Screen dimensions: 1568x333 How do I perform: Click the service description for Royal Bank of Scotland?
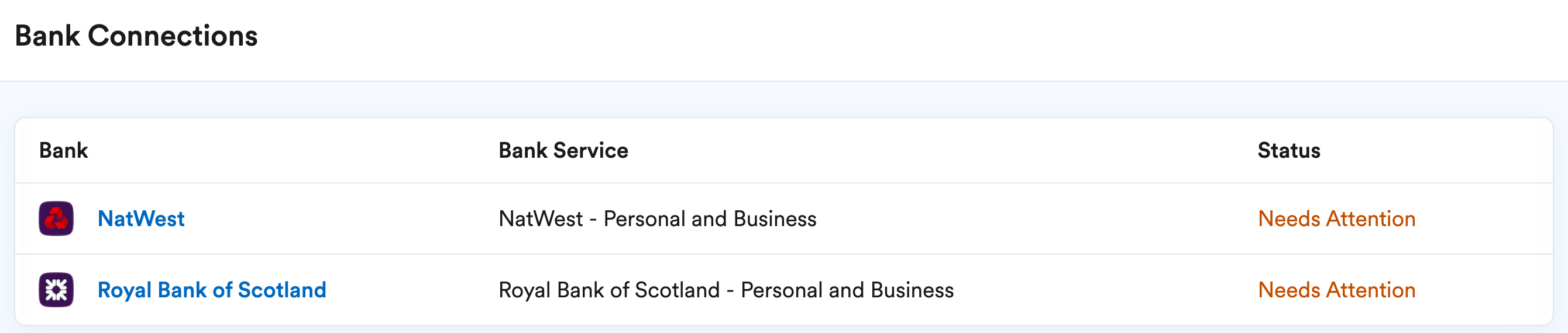pos(726,290)
